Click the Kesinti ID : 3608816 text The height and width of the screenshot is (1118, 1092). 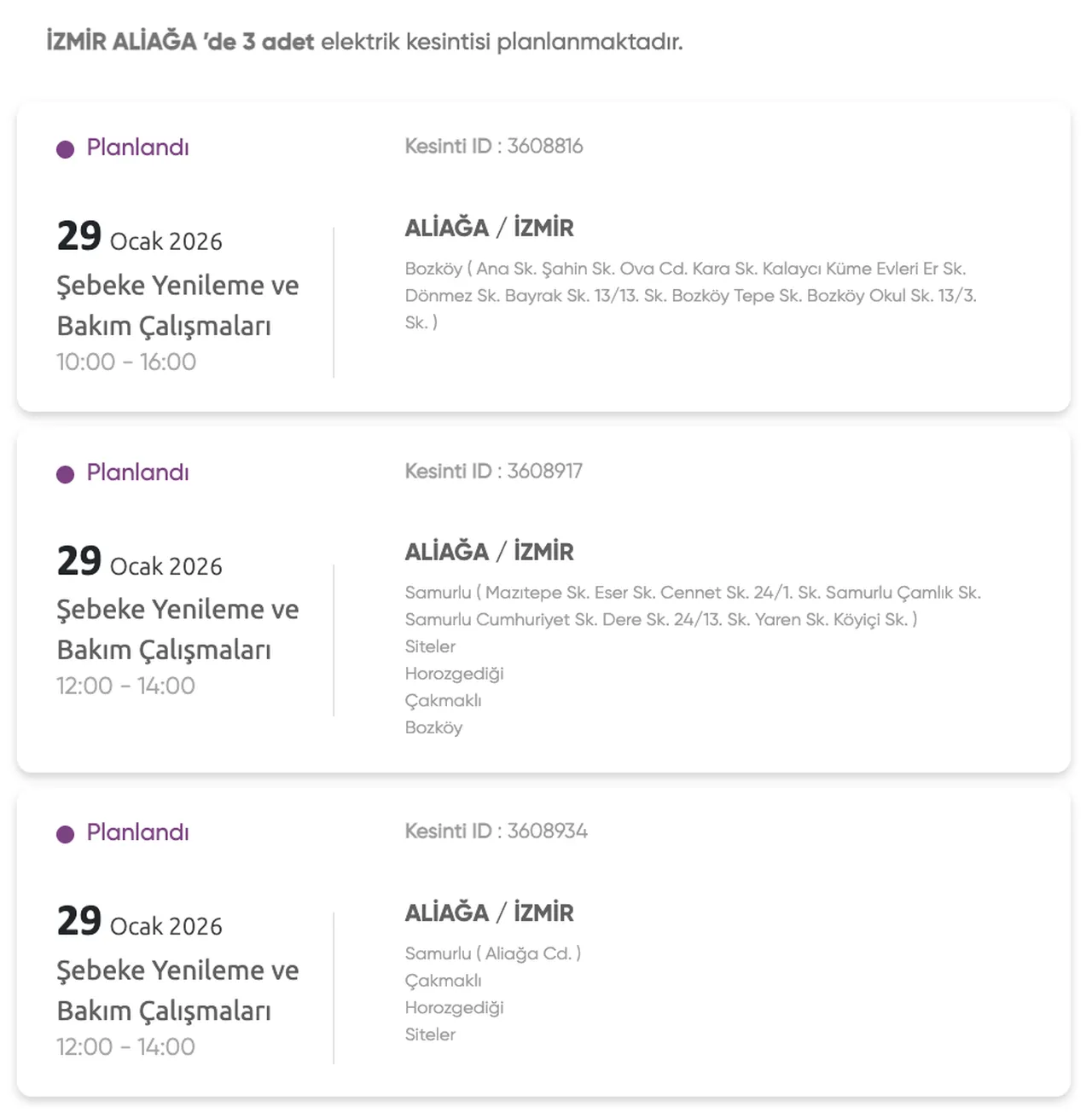click(x=493, y=146)
